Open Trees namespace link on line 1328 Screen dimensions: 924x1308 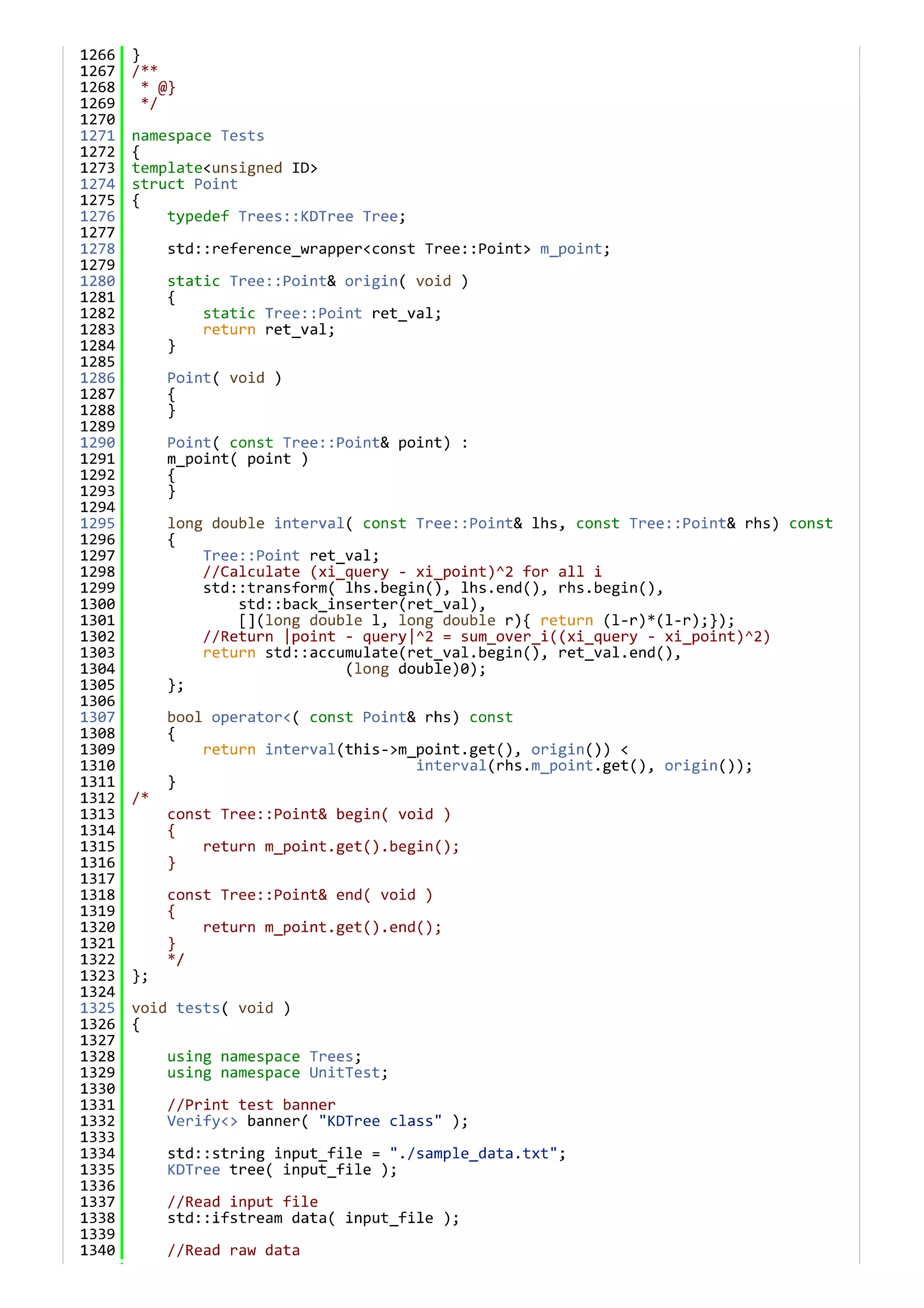click(x=331, y=1056)
